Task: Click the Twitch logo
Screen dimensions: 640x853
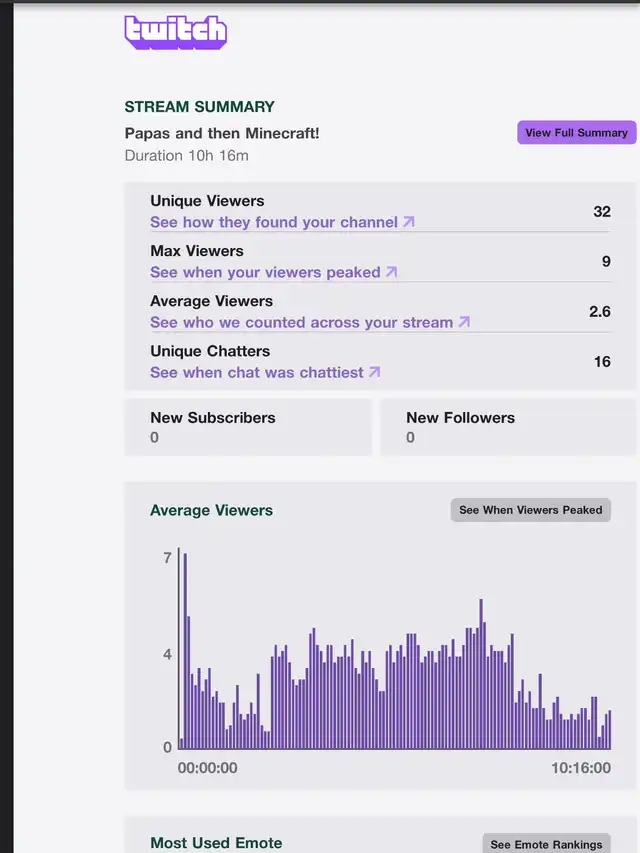Action: 175,31
